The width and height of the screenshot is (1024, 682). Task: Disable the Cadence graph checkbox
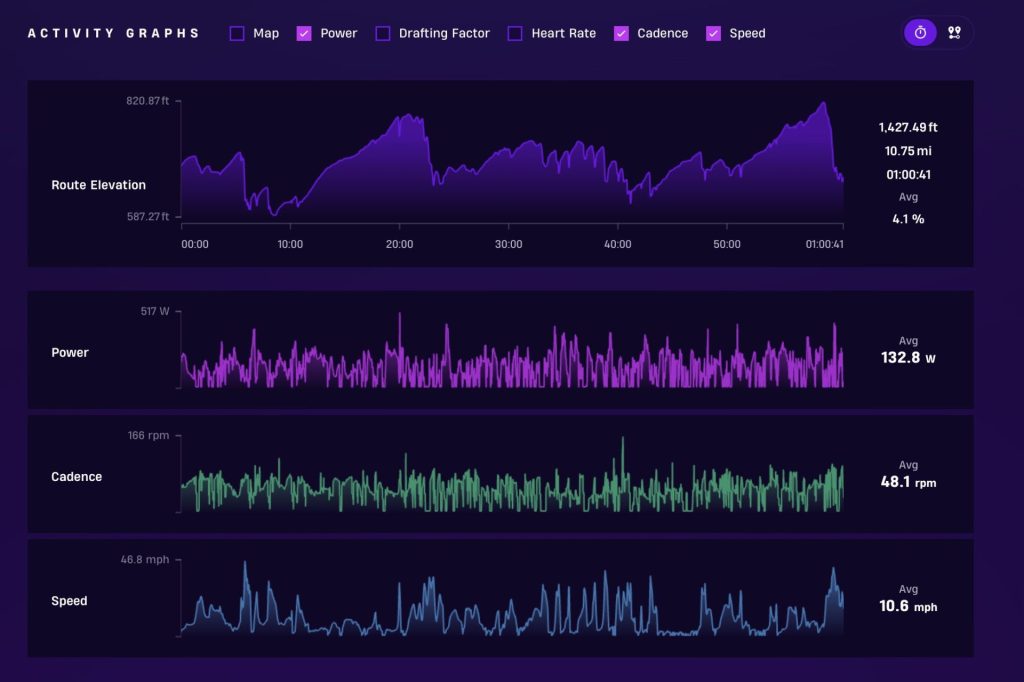pos(621,33)
